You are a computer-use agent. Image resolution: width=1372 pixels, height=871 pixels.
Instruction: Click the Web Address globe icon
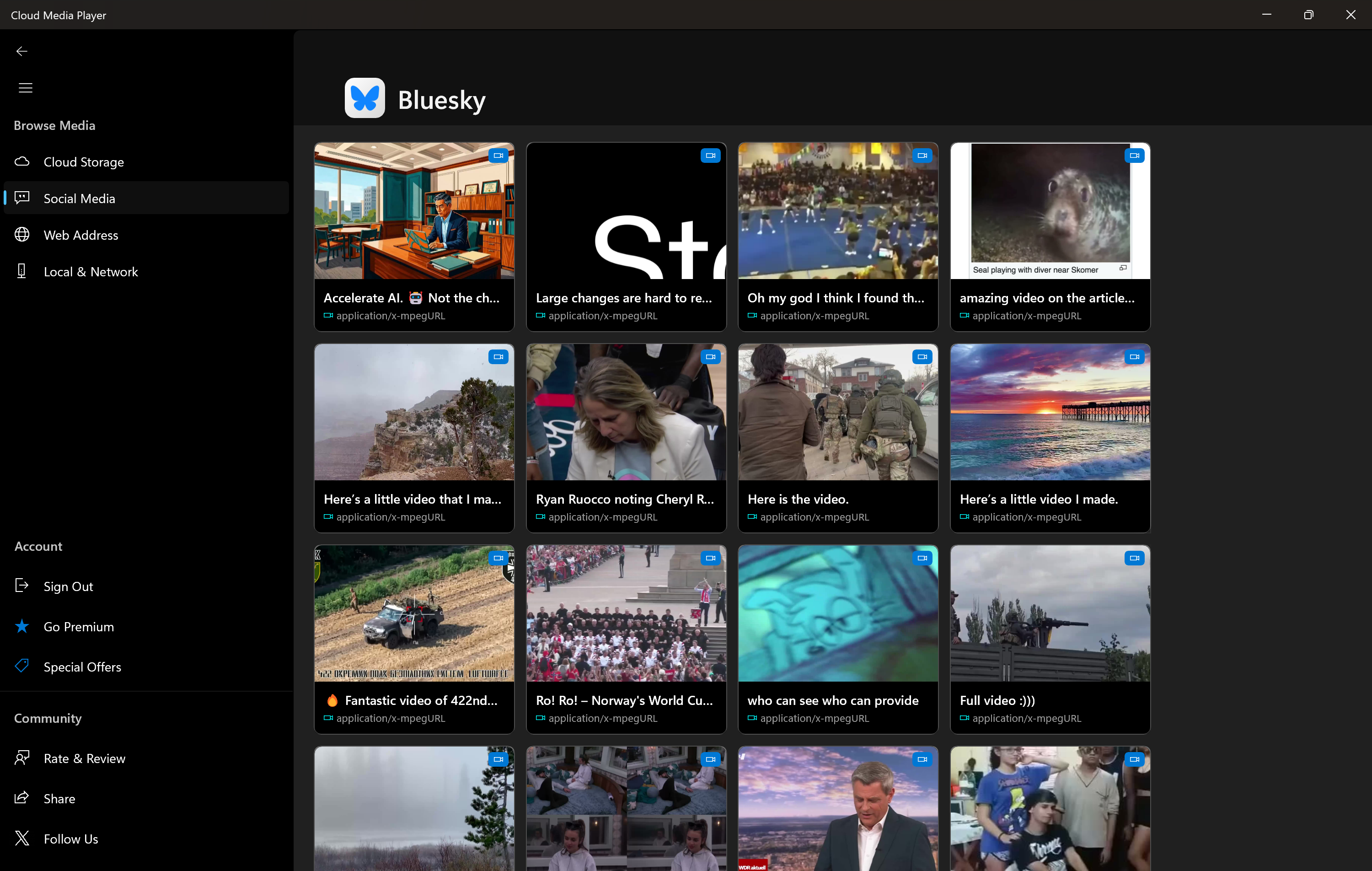point(21,234)
